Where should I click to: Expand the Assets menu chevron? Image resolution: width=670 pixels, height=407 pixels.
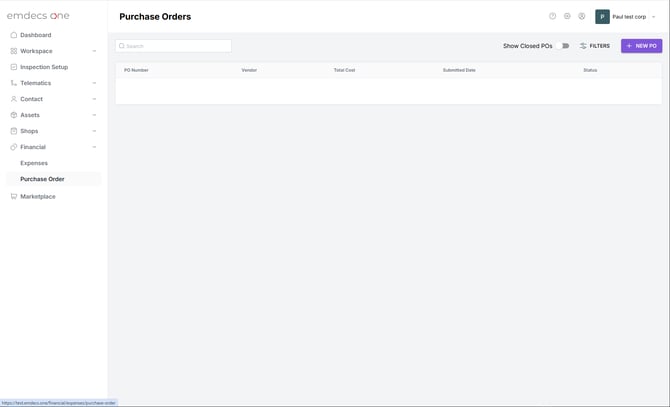[94, 115]
